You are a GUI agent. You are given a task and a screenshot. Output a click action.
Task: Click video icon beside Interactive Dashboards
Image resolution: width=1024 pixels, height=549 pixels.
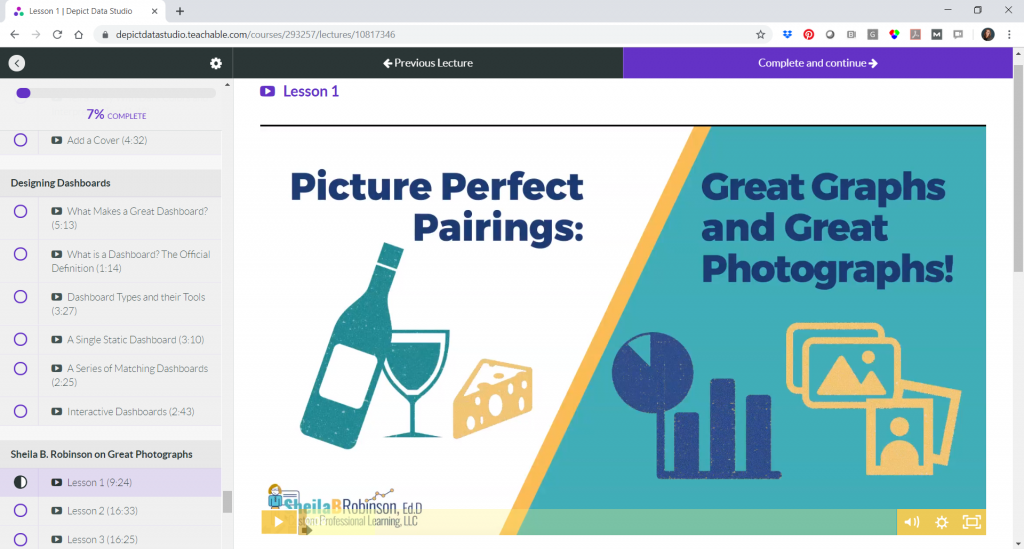[x=57, y=412]
